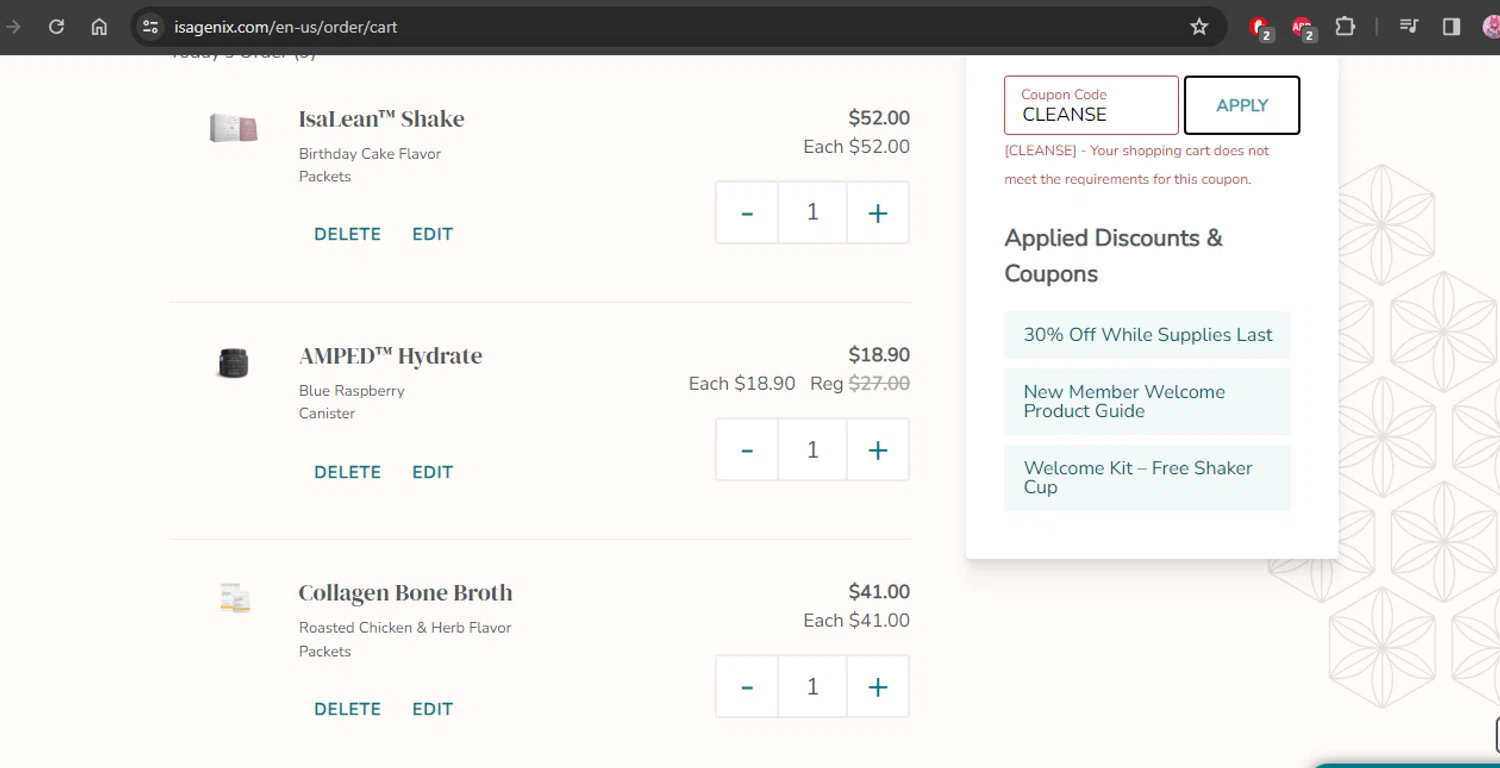Click the forward navigation arrow
This screenshot has width=1500, height=768.
click(13, 27)
